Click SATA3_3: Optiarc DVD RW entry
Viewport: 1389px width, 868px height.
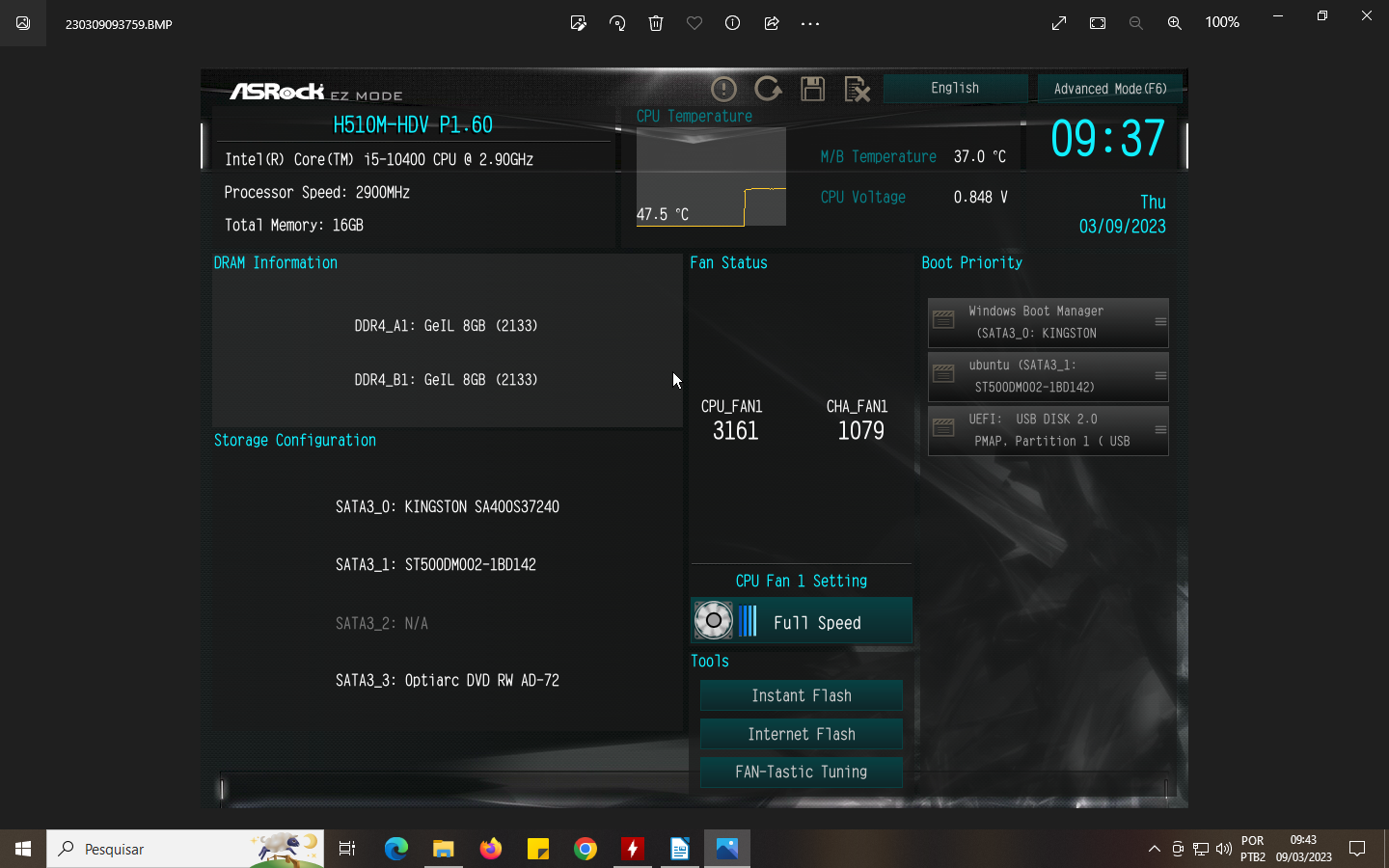click(448, 681)
